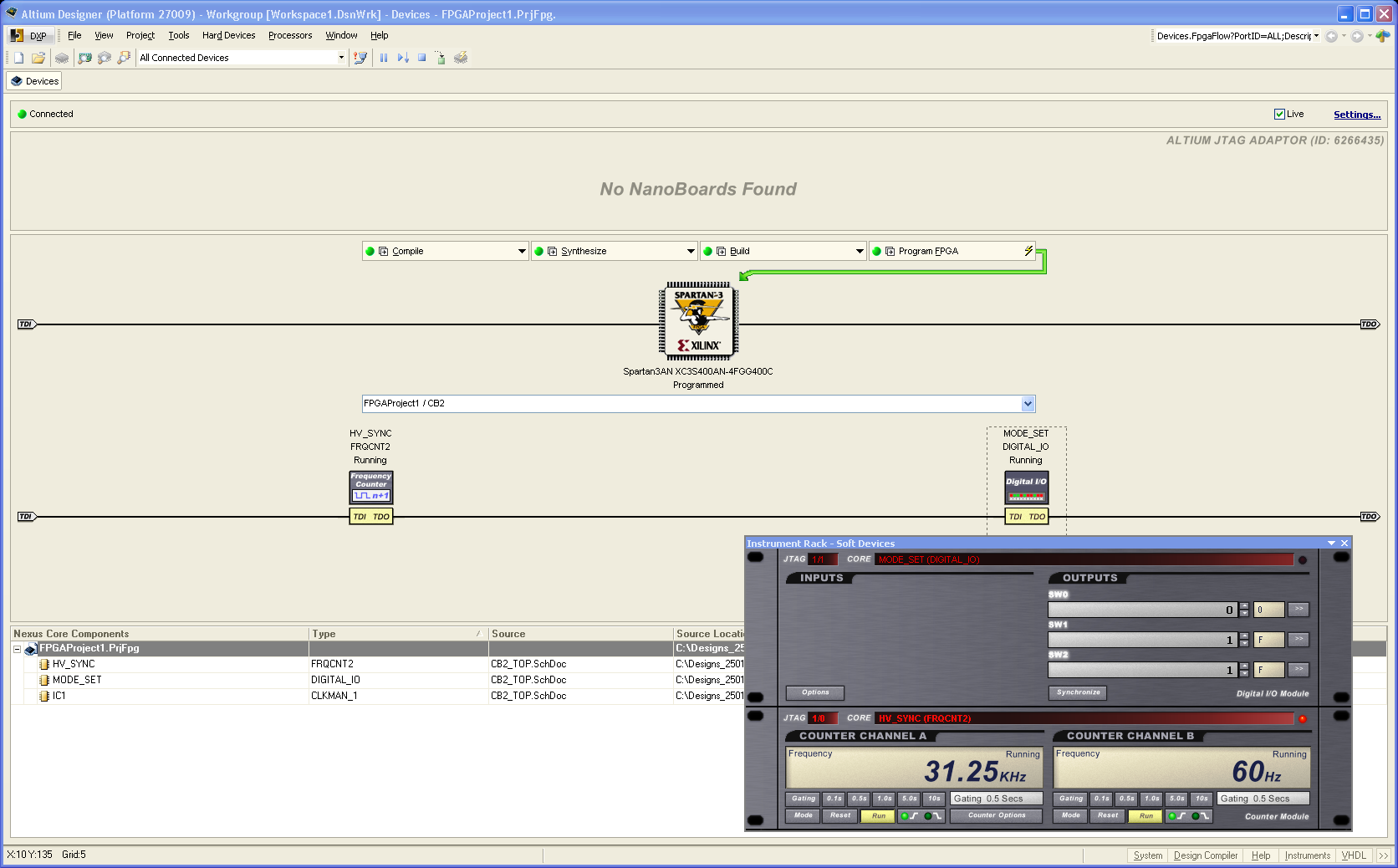This screenshot has height=868, width=1398.
Task: Toggle Run for Counter Channel B
Action: (x=1145, y=816)
